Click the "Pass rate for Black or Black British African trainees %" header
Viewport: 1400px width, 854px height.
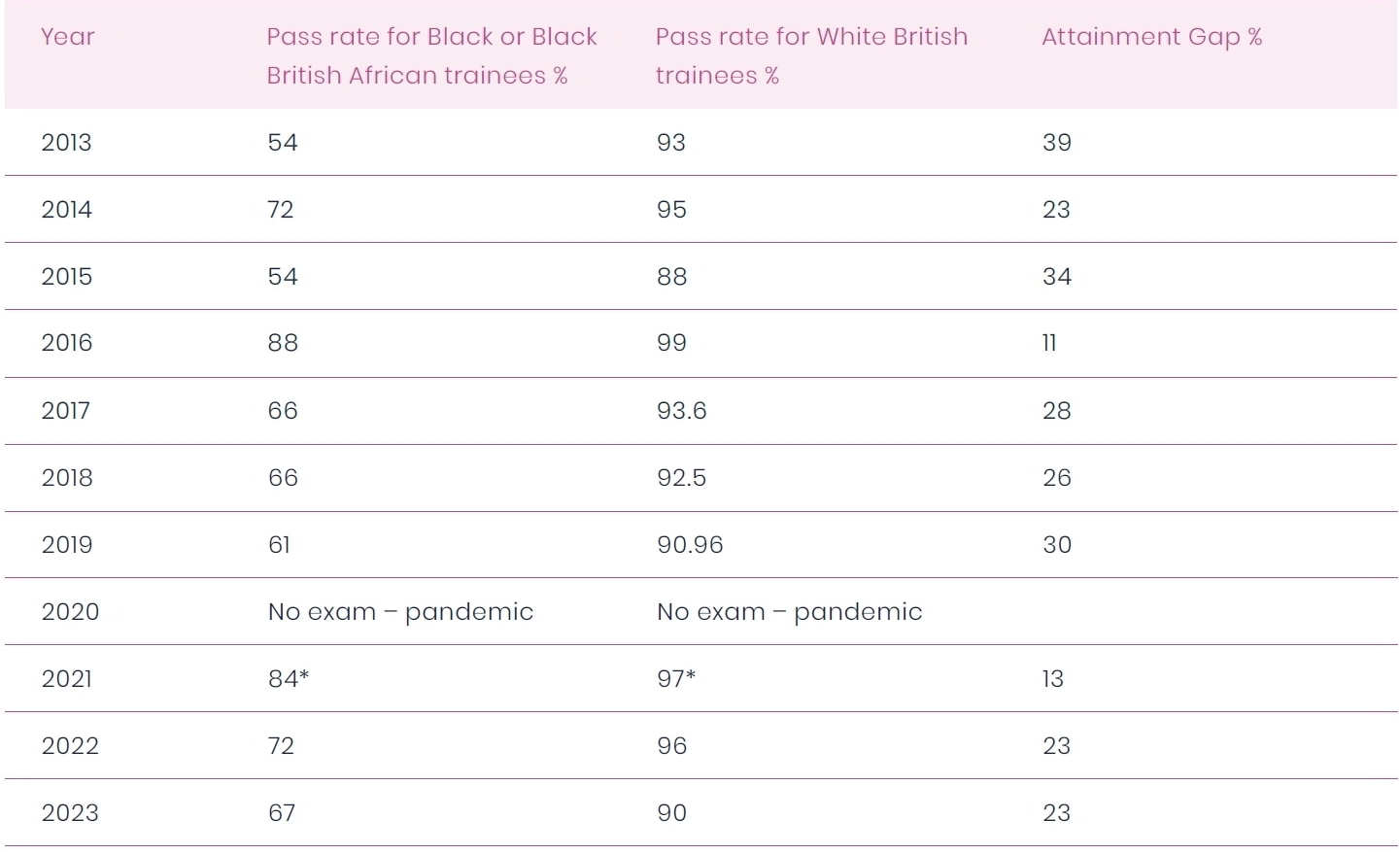click(x=431, y=55)
